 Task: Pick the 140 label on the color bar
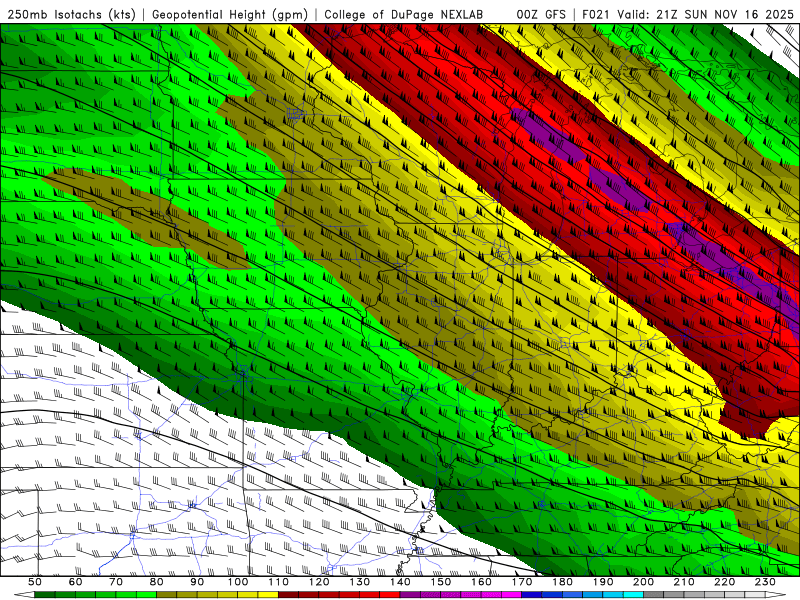point(400,582)
